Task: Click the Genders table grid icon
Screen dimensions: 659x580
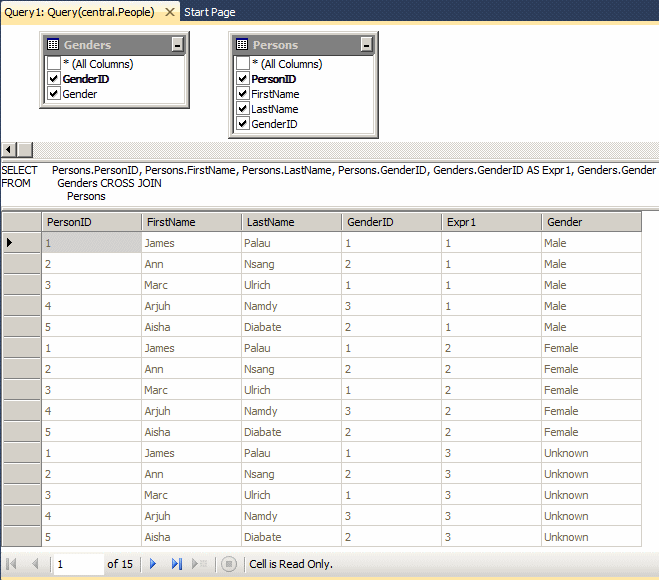Action: pyautogui.click(x=53, y=44)
